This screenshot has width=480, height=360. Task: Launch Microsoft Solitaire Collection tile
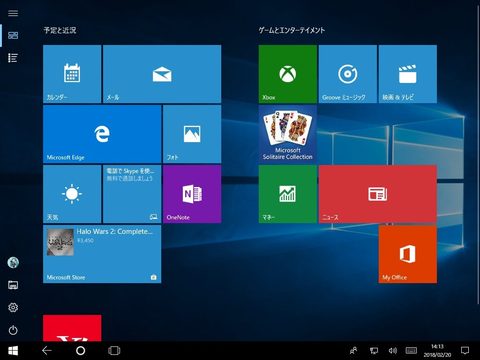click(x=288, y=134)
